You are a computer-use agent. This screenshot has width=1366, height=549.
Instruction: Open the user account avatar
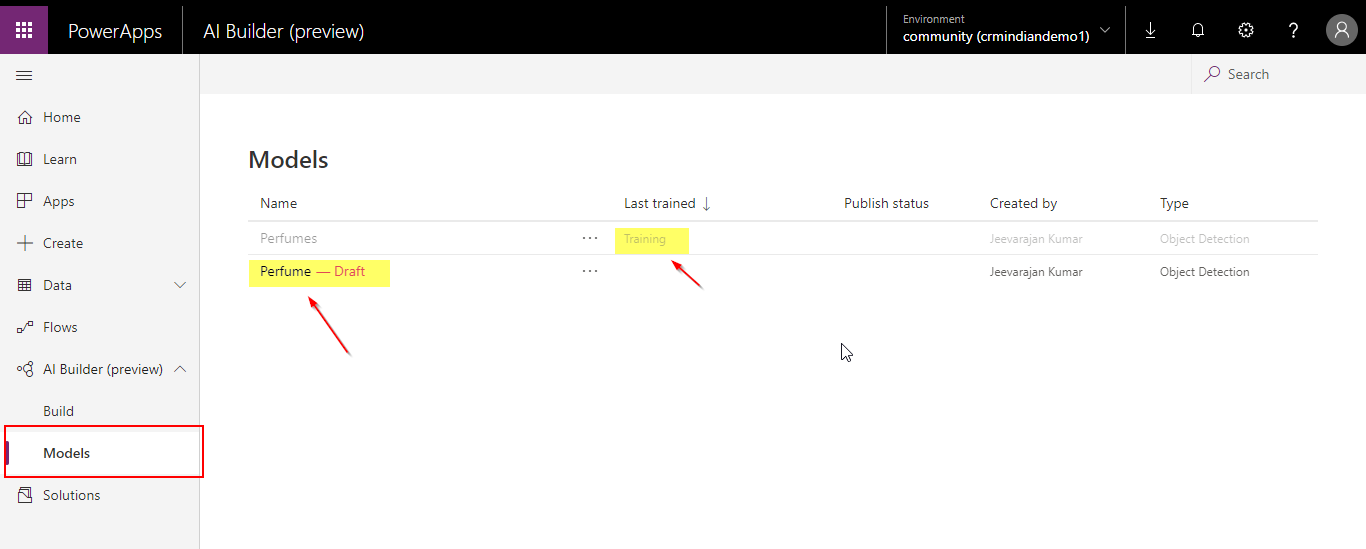(1341, 30)
